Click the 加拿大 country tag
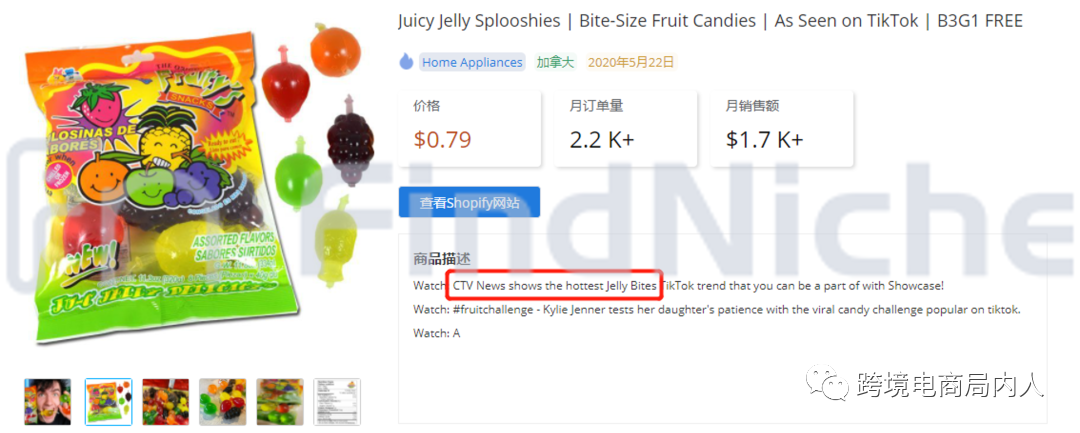Viewport: 1080px width, 433px height. [x=557, y=62]
